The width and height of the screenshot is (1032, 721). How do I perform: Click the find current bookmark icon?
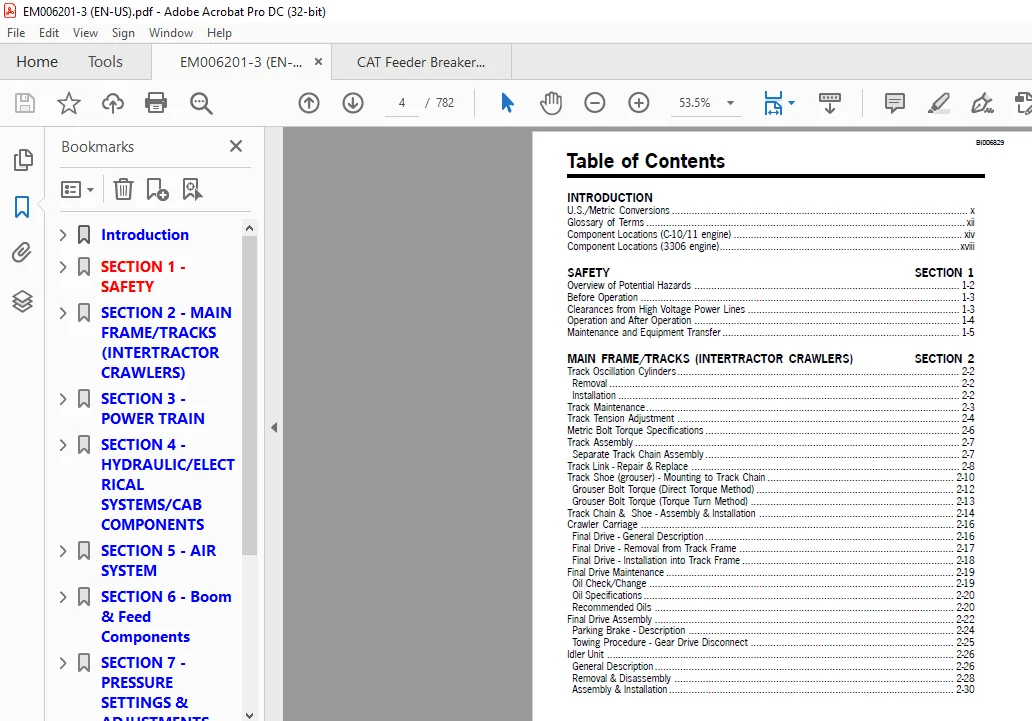(x=192, y=190)
